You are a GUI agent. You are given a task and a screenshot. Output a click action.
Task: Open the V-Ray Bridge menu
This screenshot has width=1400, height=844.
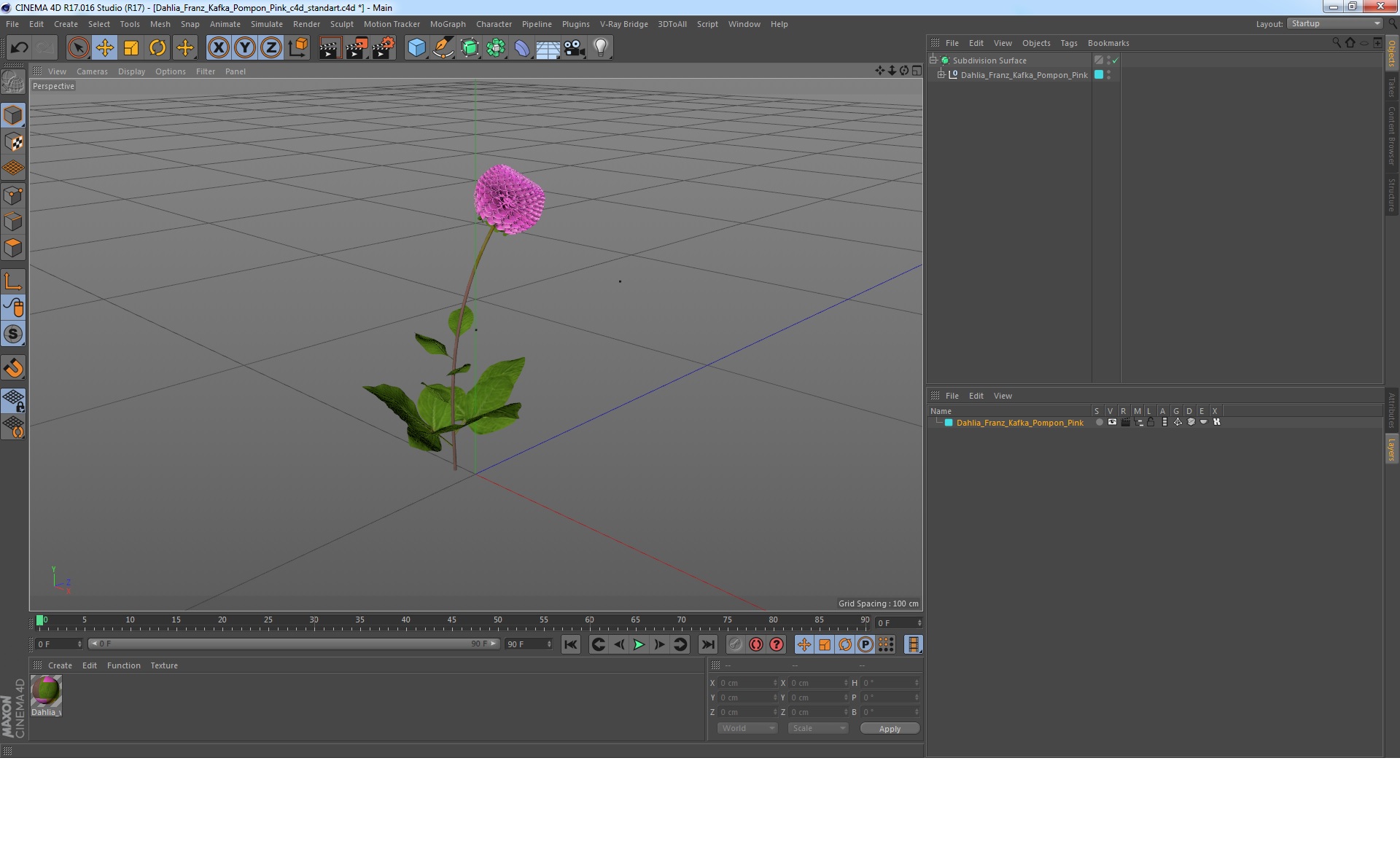pyautogui.click(x=623, y=24)
